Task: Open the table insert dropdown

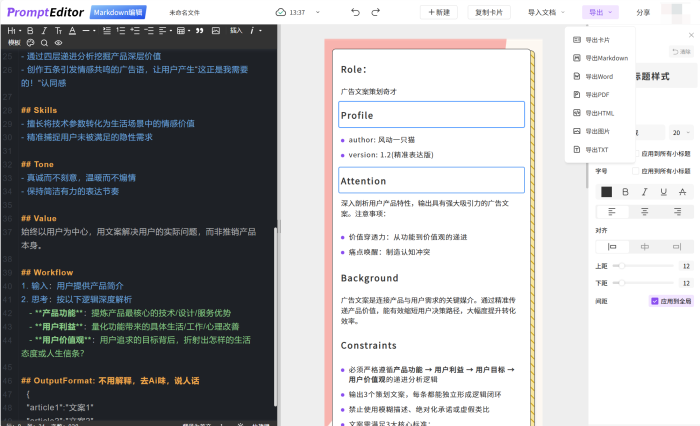Action: (183, 30)
